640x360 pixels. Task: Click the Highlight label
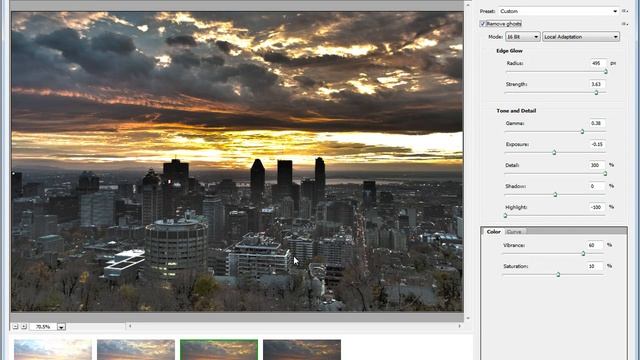(x=516, y=207)
